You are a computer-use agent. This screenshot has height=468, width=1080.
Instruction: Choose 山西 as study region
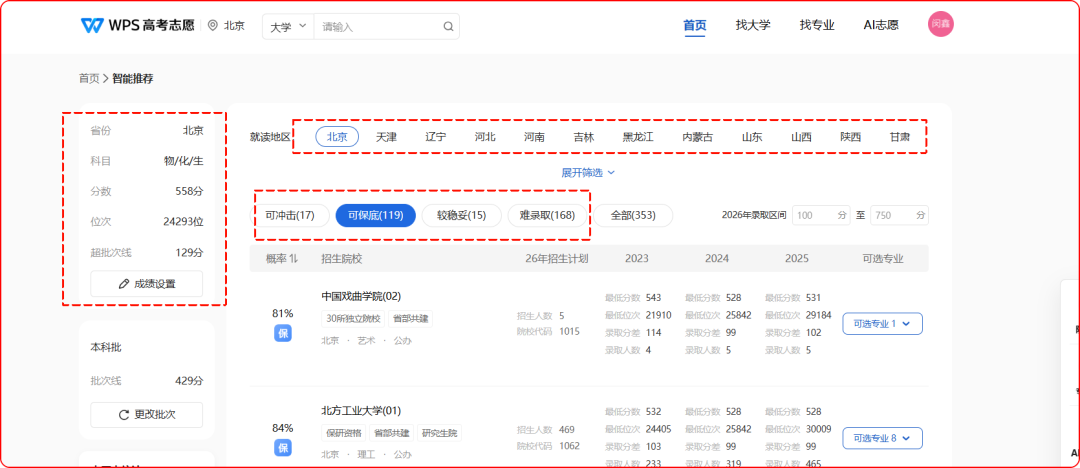pos(801,137)
